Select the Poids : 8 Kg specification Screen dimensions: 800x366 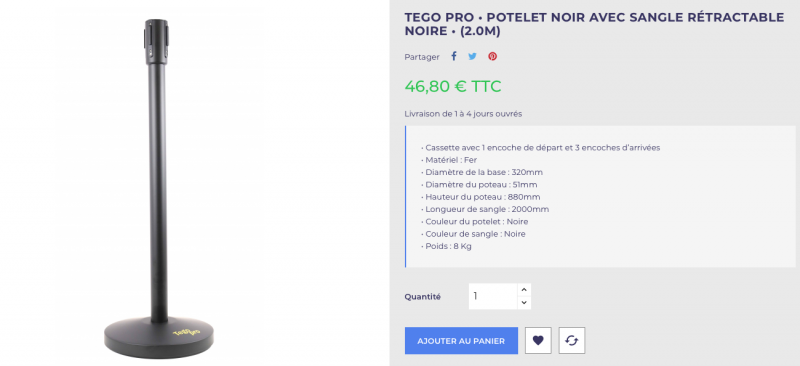(446, 246)
